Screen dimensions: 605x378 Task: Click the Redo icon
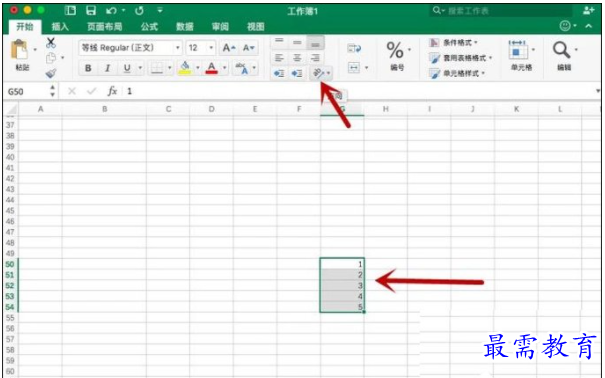(139, 10)
